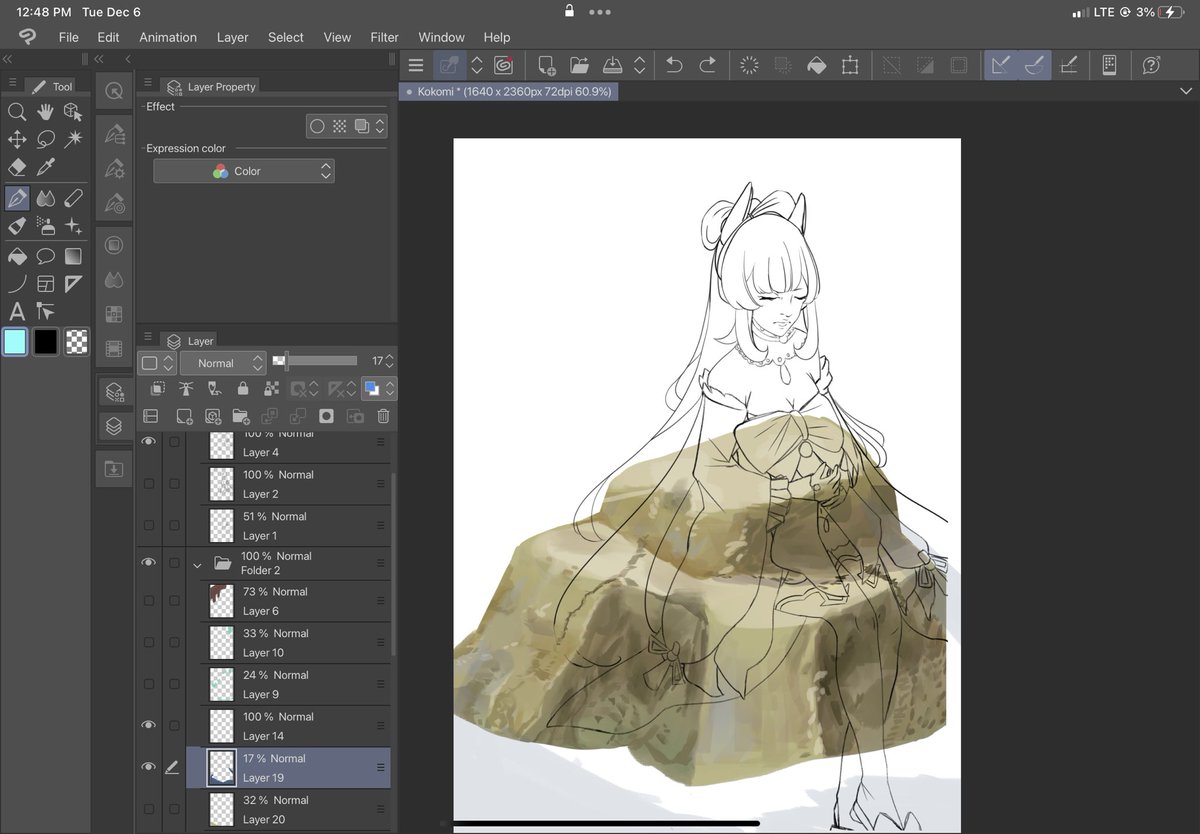Viewport: 1200px width, 834px height.
Task: Click the Tool palette tab
Action: click(x=51, y=87)
